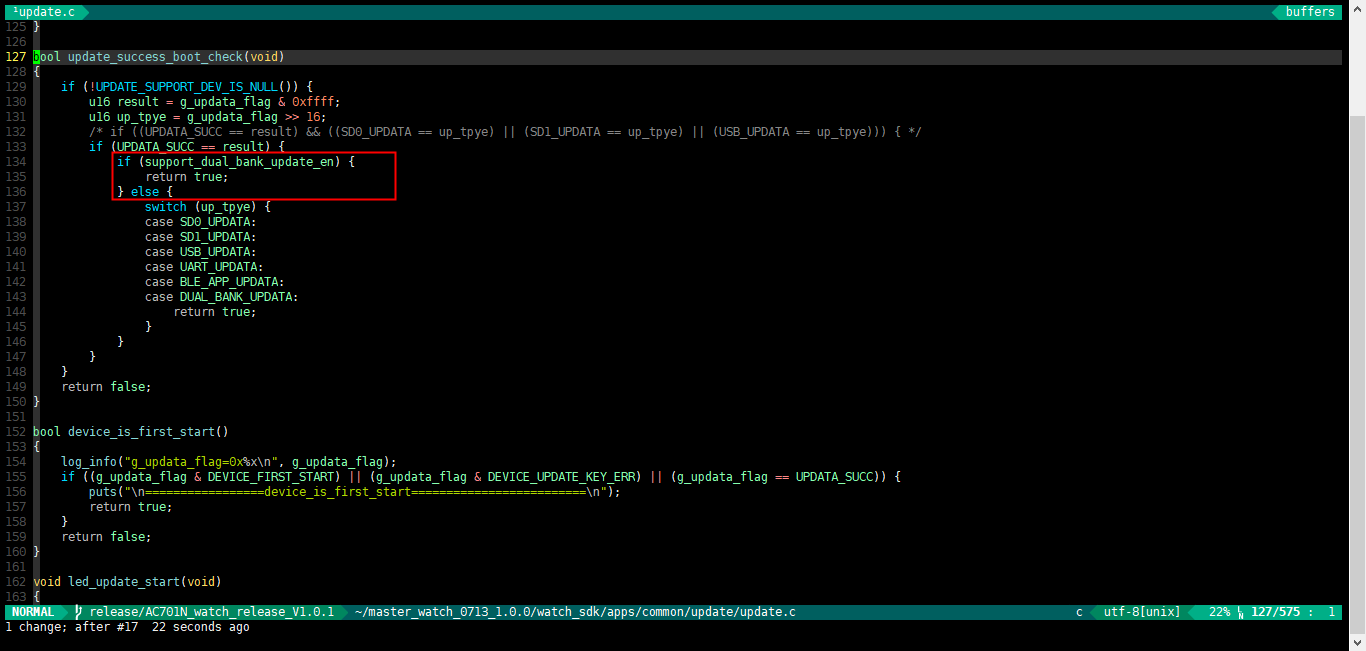
Task: Click the c filetype indicator
Action: click(x=1079, y=612)
